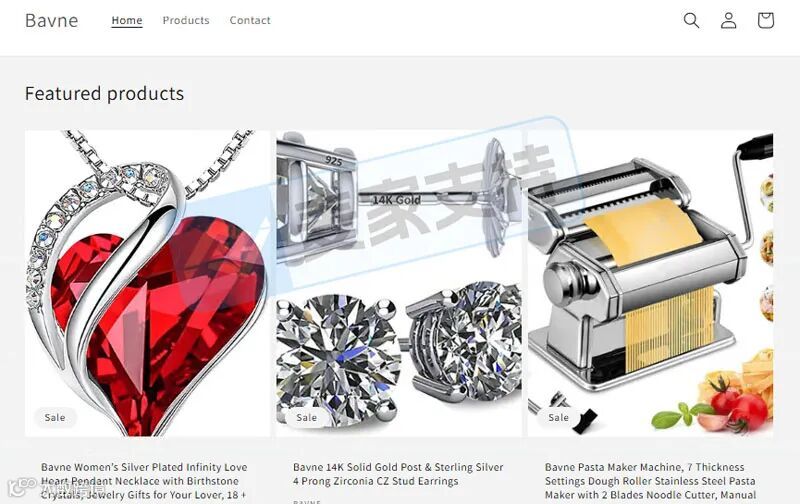Click the Sale badge on the earrings
800x504 pixels.
(307, 417)
